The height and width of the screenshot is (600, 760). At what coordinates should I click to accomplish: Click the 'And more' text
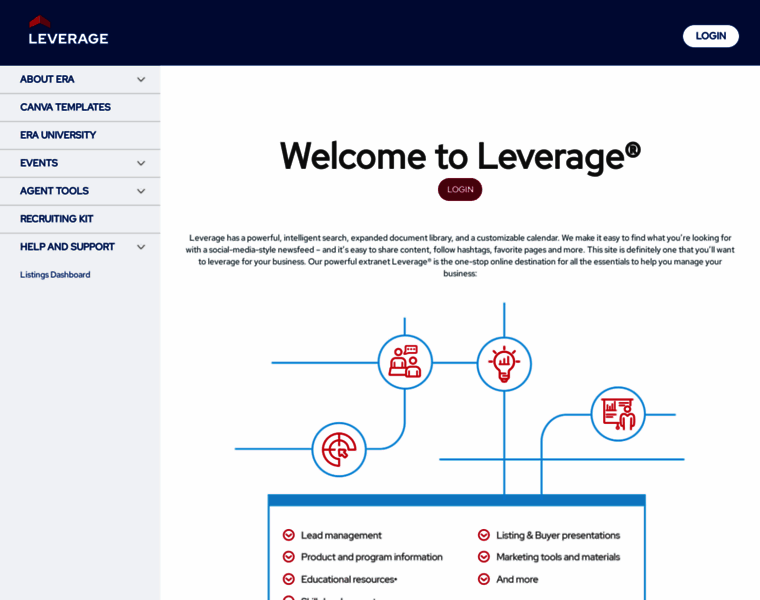[x=517, y=579]
